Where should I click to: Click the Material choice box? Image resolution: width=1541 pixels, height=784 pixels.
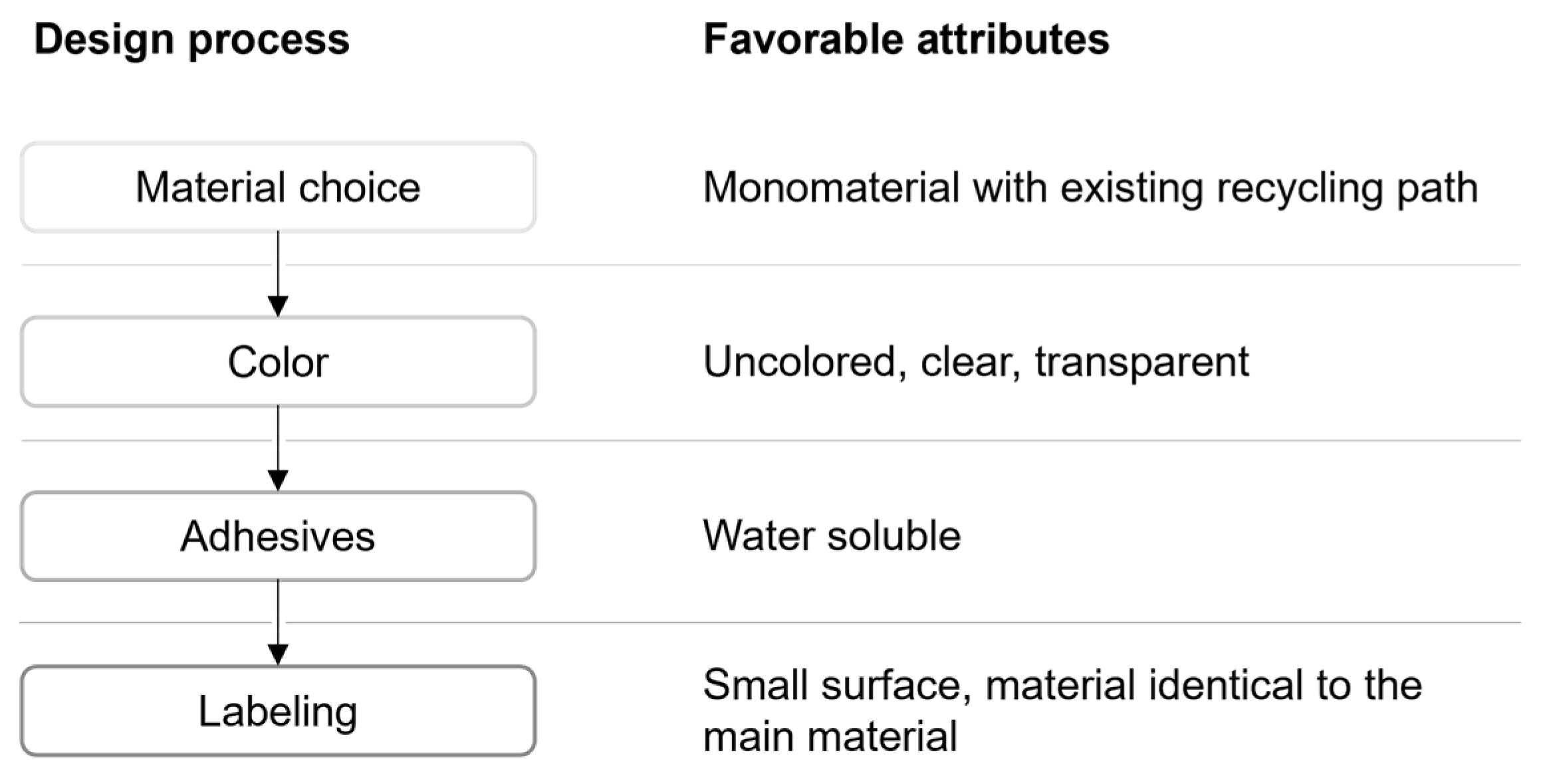pyautogui.click(x=278, y=187)
